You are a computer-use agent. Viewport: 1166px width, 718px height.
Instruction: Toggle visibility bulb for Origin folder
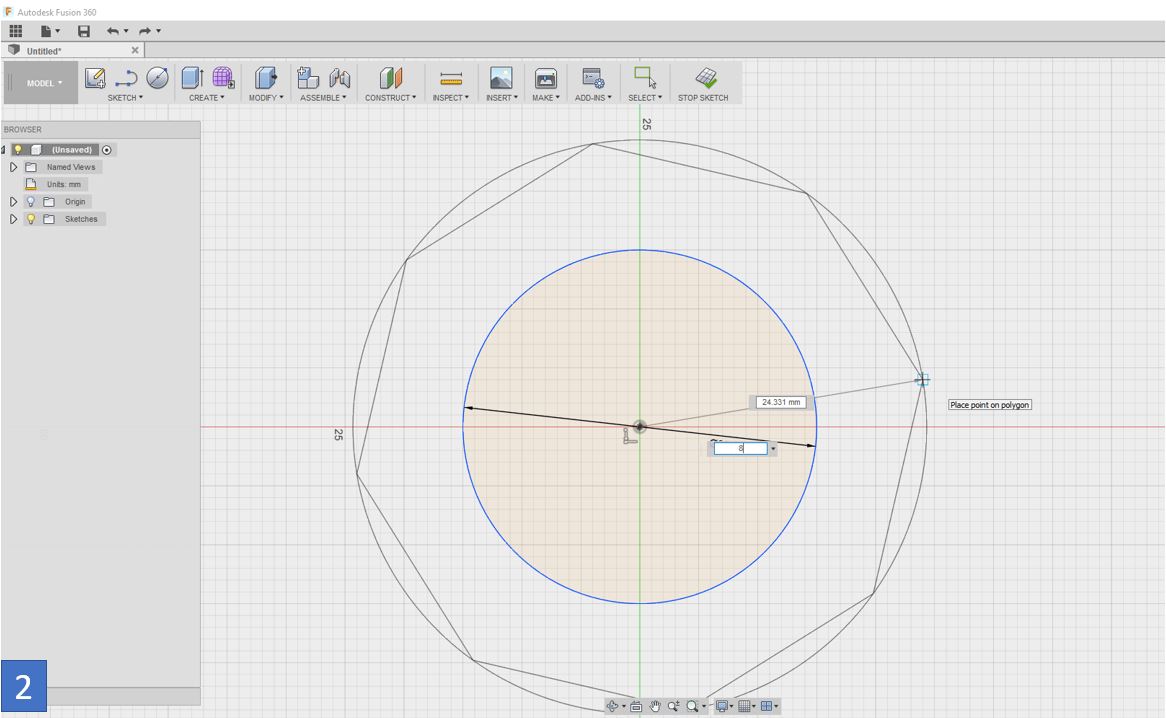coord(30,201)
